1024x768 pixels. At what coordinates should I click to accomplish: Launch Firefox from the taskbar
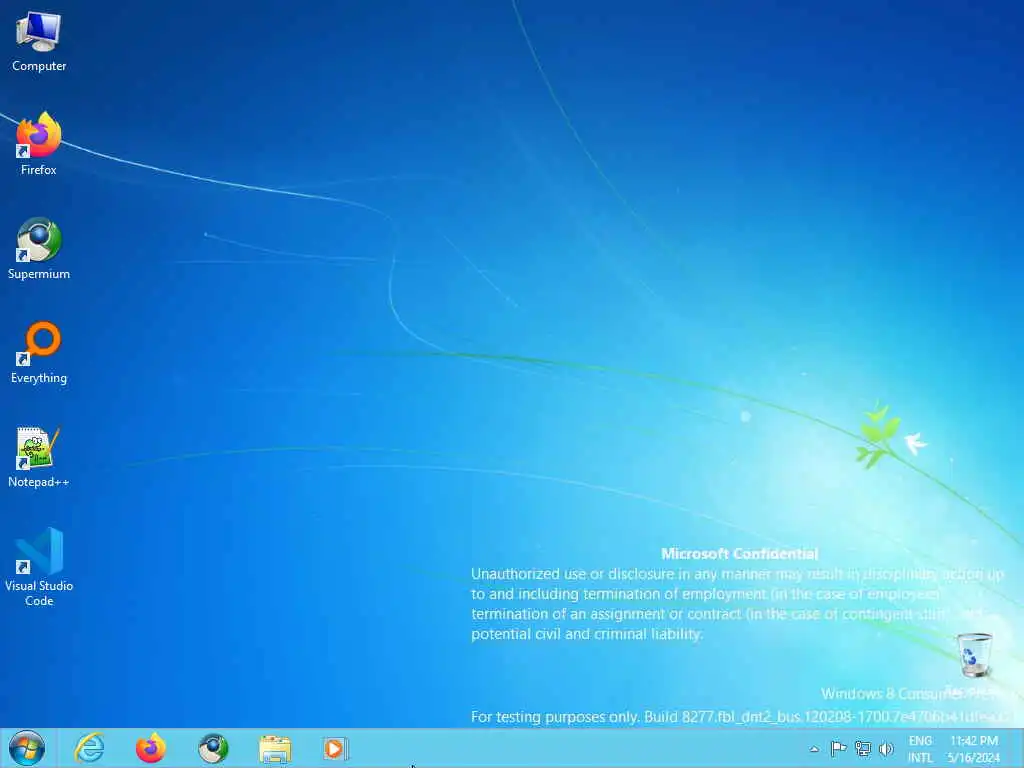click(x=151, y=748)
